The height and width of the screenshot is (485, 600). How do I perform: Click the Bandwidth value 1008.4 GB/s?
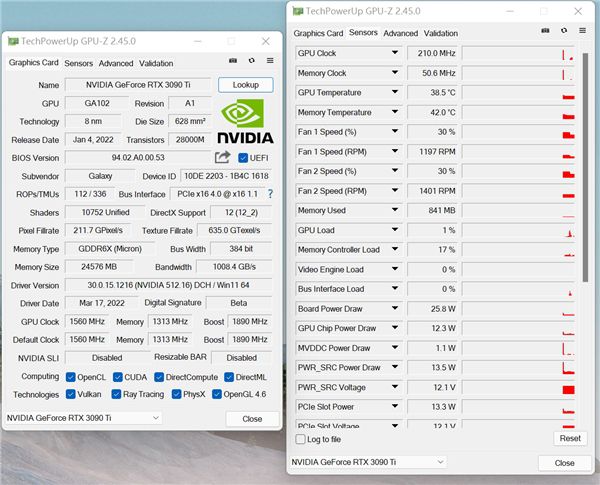234,267
